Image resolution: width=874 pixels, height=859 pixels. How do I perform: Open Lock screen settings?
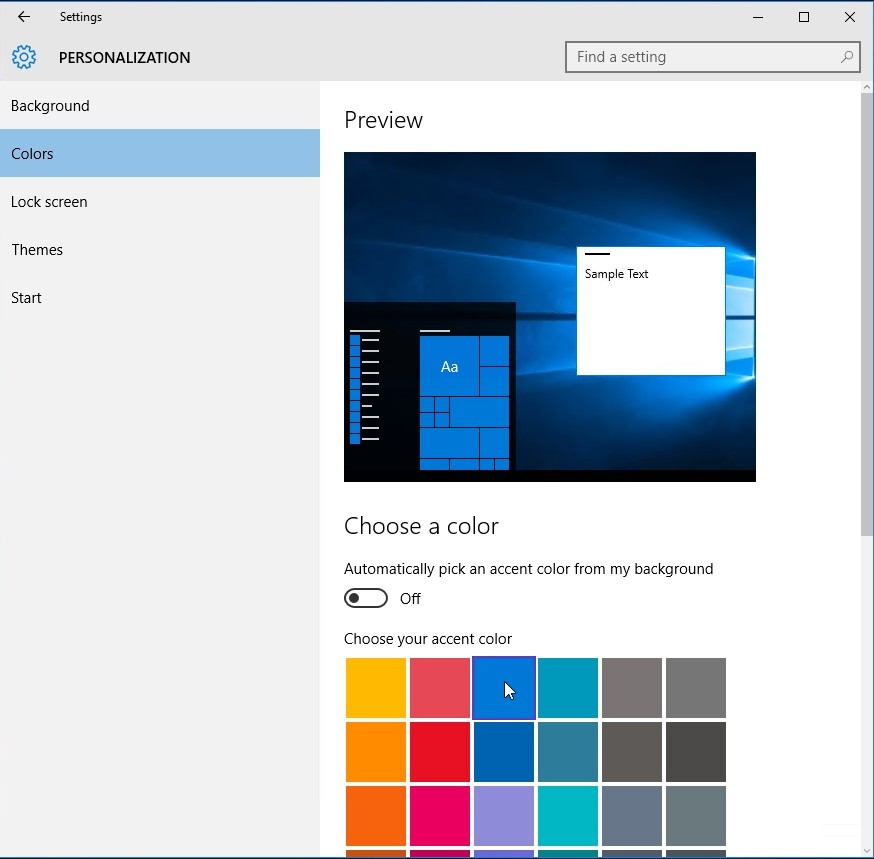point(160,201)
